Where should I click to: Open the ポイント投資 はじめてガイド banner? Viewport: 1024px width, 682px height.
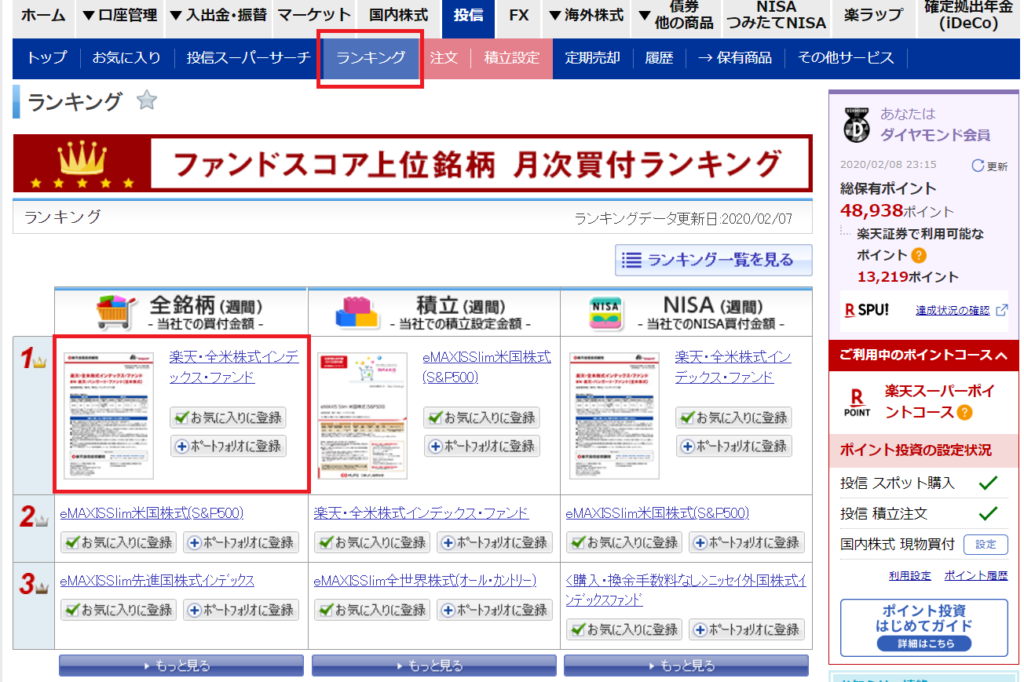coord(923,628)
